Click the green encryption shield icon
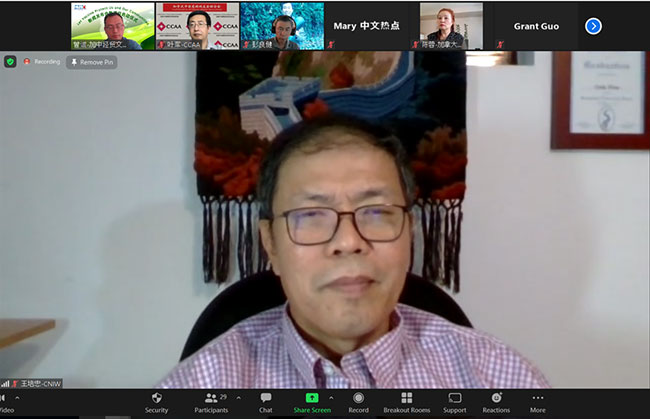The height and width of the screenshot is (419, 650). coord(10,62)
